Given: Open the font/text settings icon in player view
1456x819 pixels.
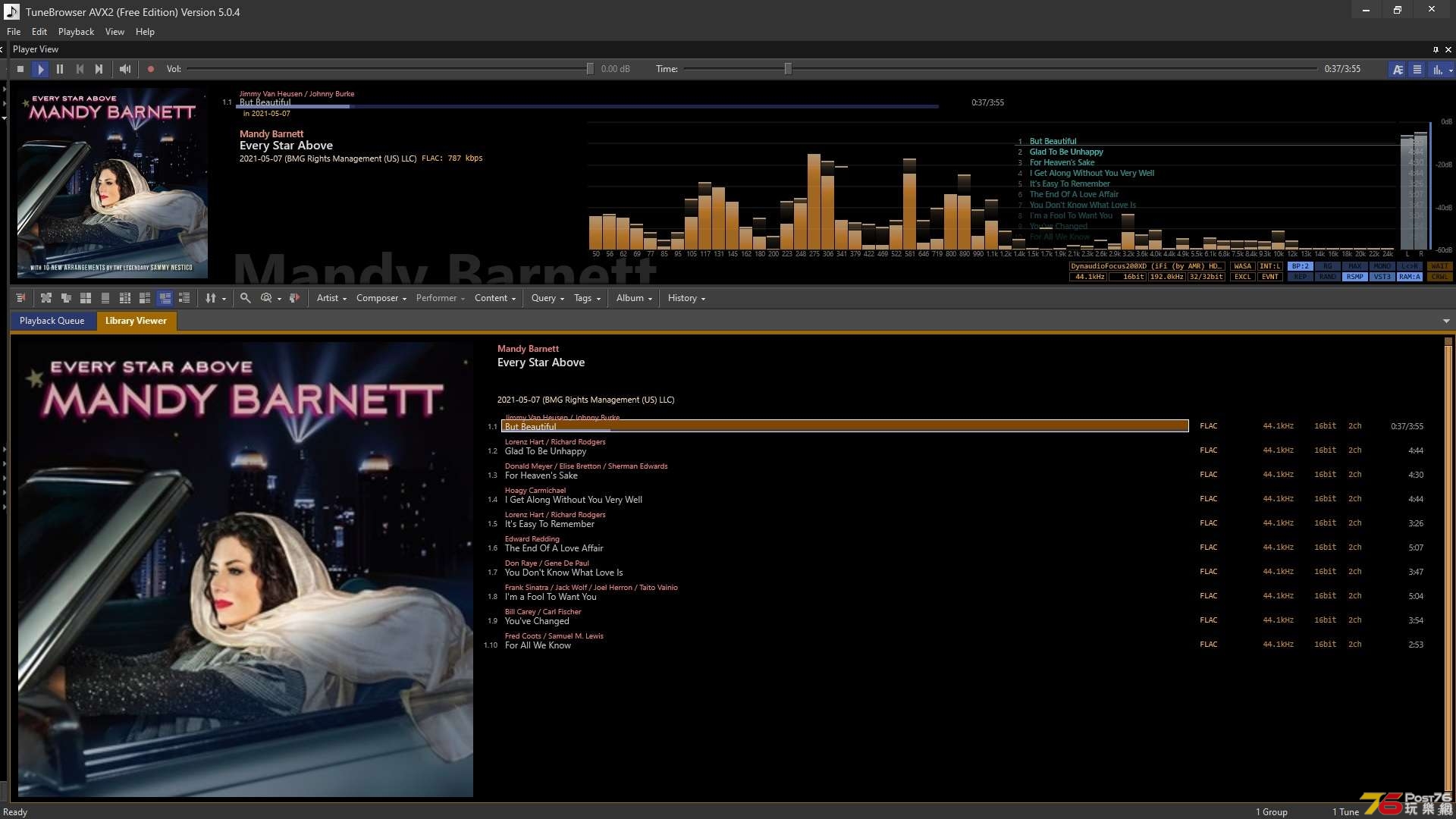Looking at the screenshot, I should (x=1398, y=69).
